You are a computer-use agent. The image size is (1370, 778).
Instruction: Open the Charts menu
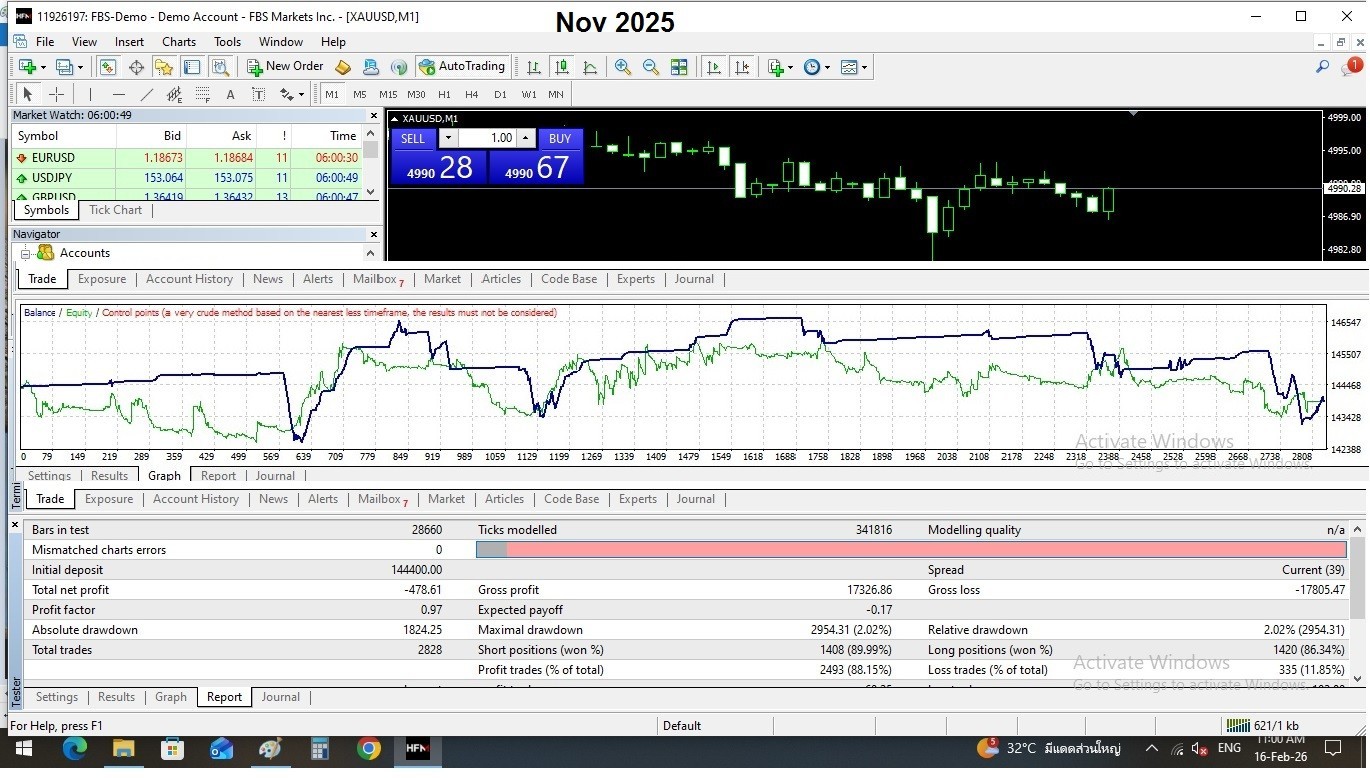(x=179, y=42)
